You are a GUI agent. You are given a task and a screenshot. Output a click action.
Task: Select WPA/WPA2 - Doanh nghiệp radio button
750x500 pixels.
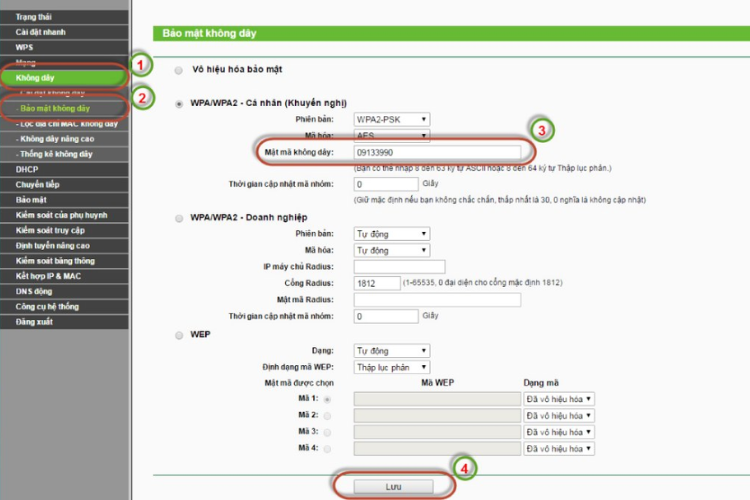tap(179, 218)
